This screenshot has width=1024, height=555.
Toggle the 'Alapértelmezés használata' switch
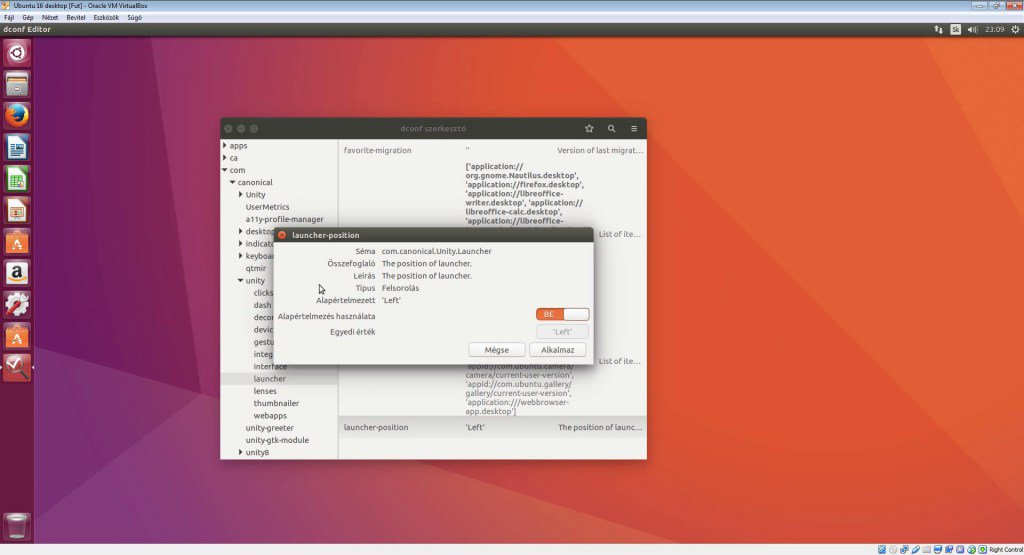[562, 314]
